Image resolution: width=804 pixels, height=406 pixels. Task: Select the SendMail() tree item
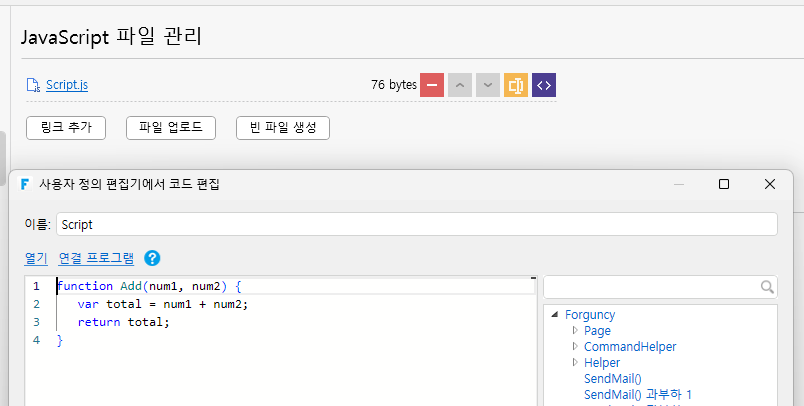[x=613, y=379]
